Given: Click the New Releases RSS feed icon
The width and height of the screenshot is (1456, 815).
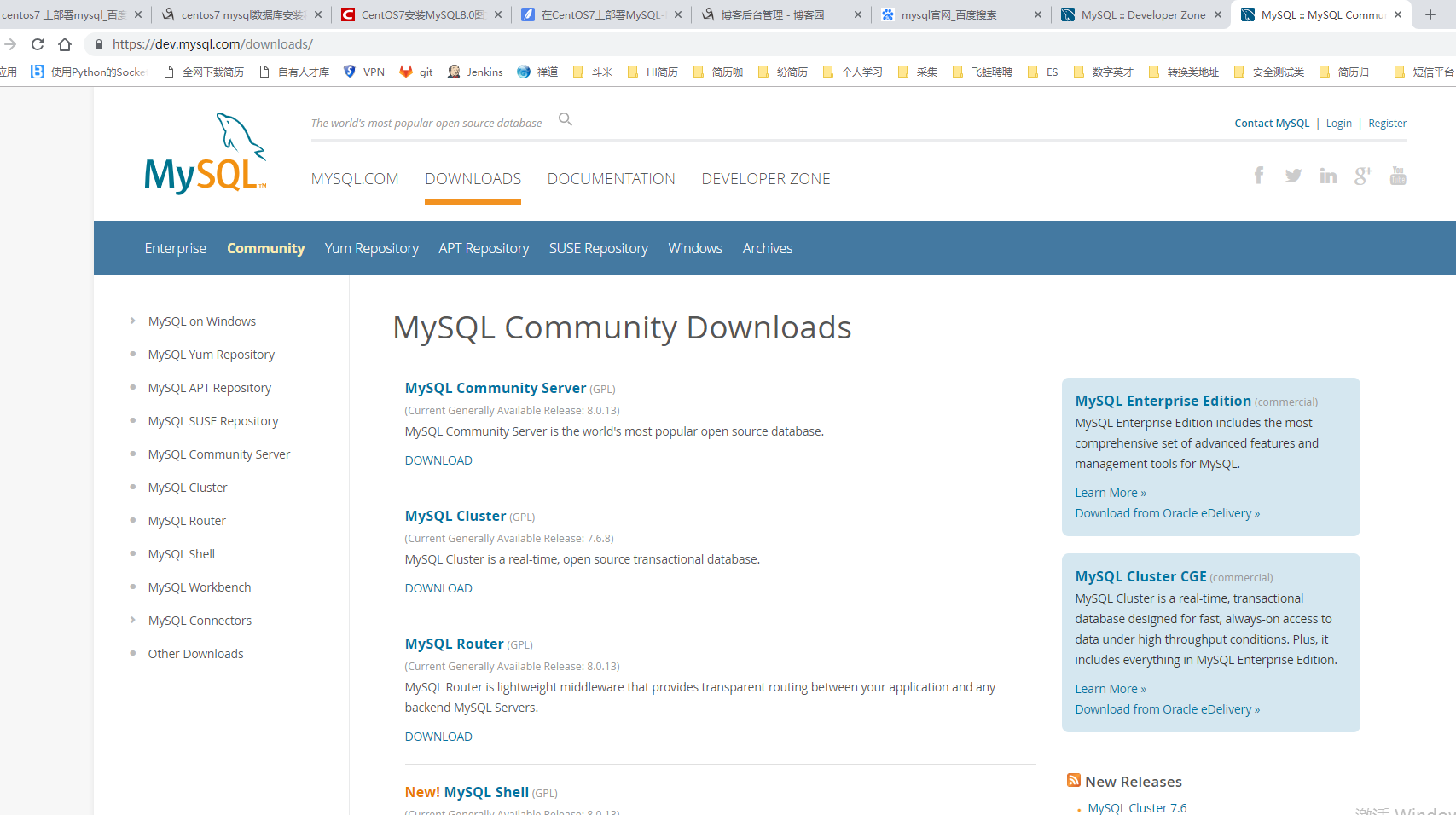Looking at the screenshot, I should [1074, 781].
